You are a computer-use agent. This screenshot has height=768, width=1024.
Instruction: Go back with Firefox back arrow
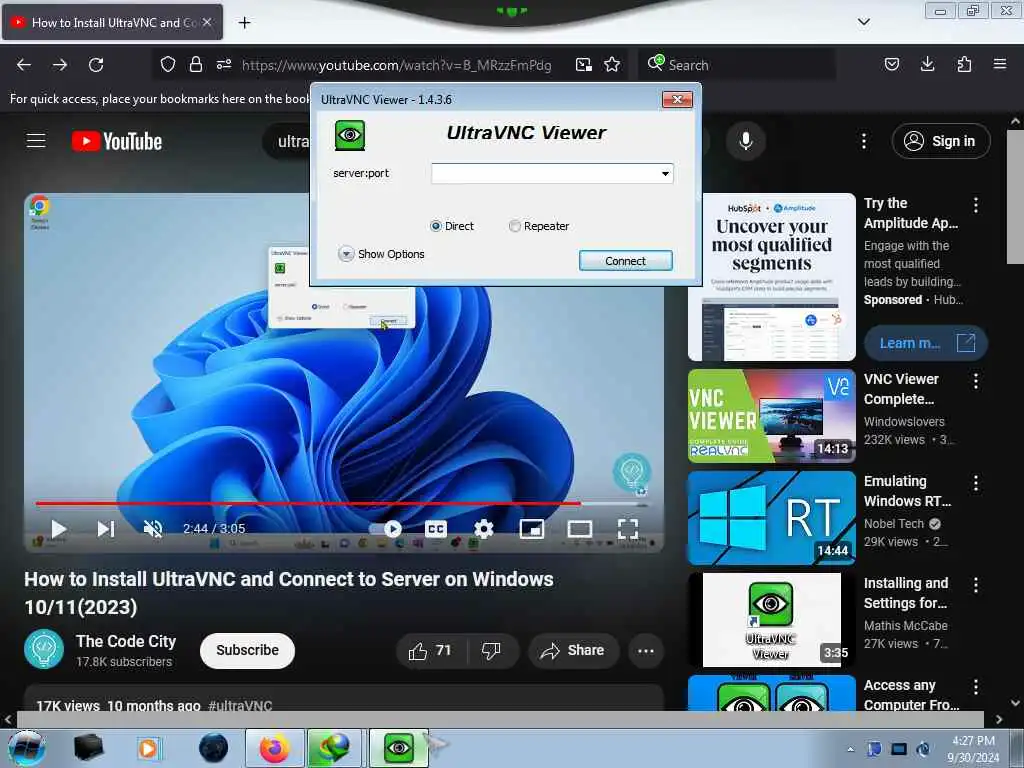[24, 65]
